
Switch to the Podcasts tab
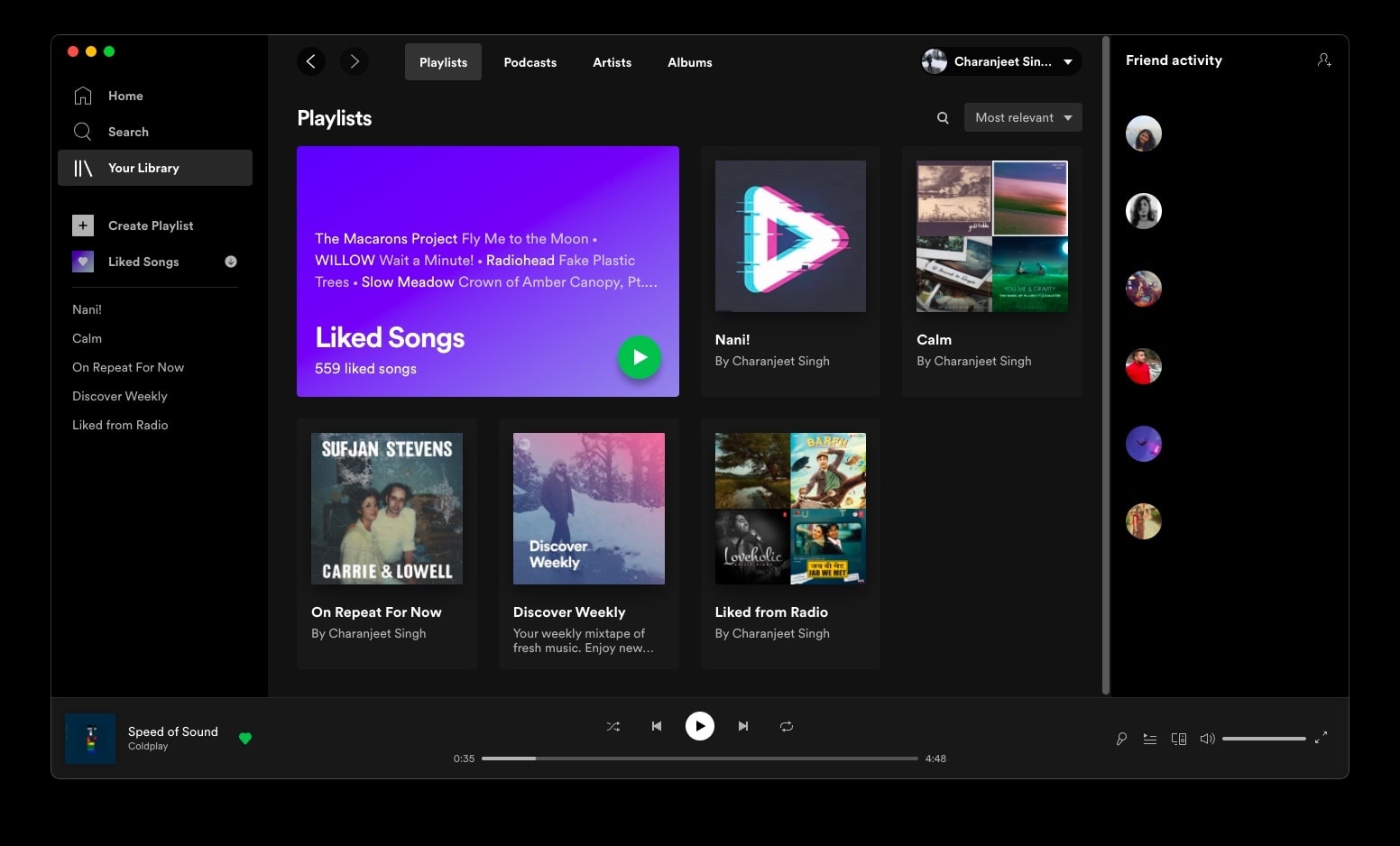click(x=530, y=61)
